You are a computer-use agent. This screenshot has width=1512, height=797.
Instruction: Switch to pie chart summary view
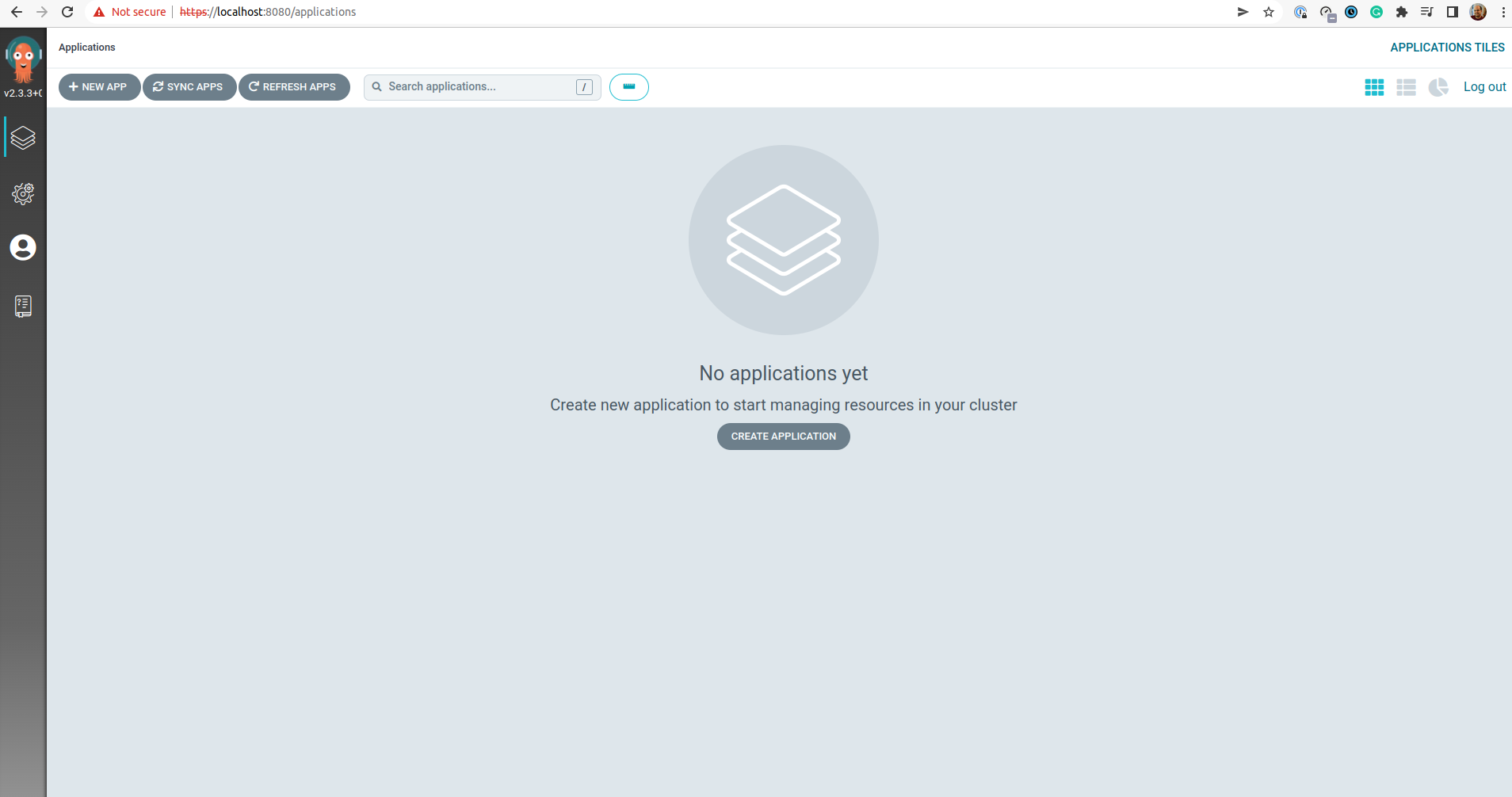(x=1438, y=87)
